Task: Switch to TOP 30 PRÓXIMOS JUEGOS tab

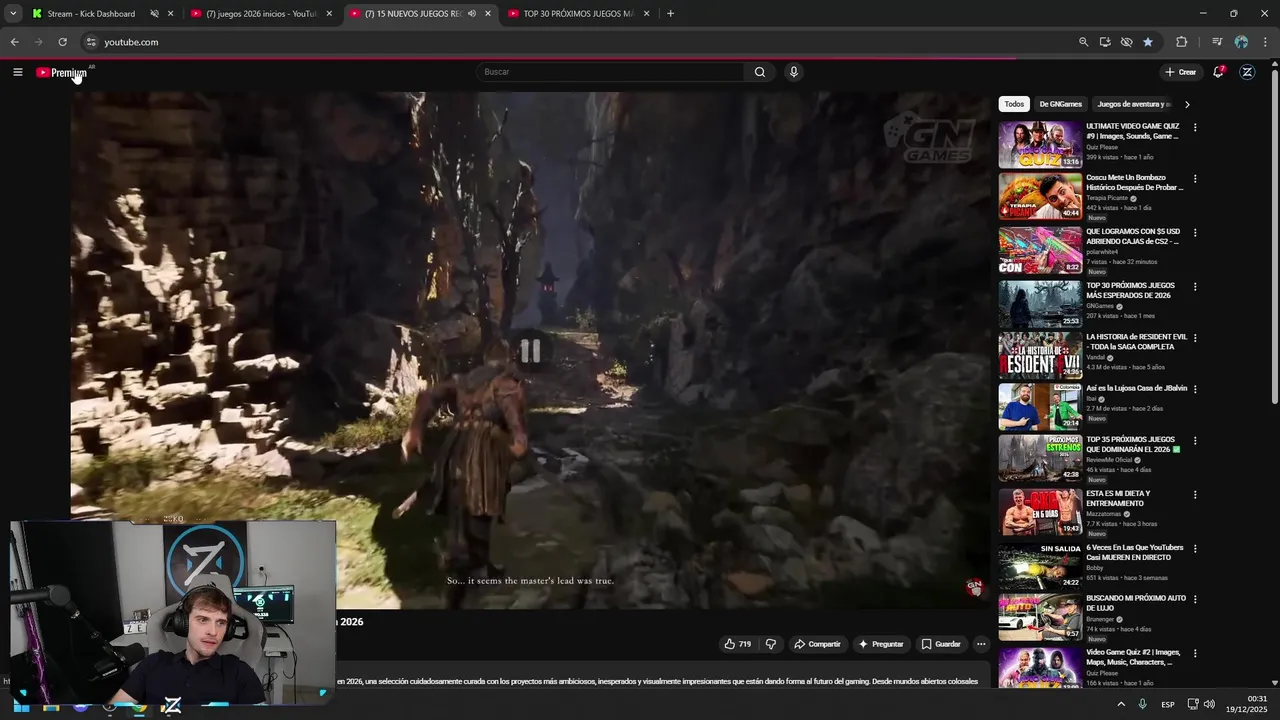Action: [578, 14]
